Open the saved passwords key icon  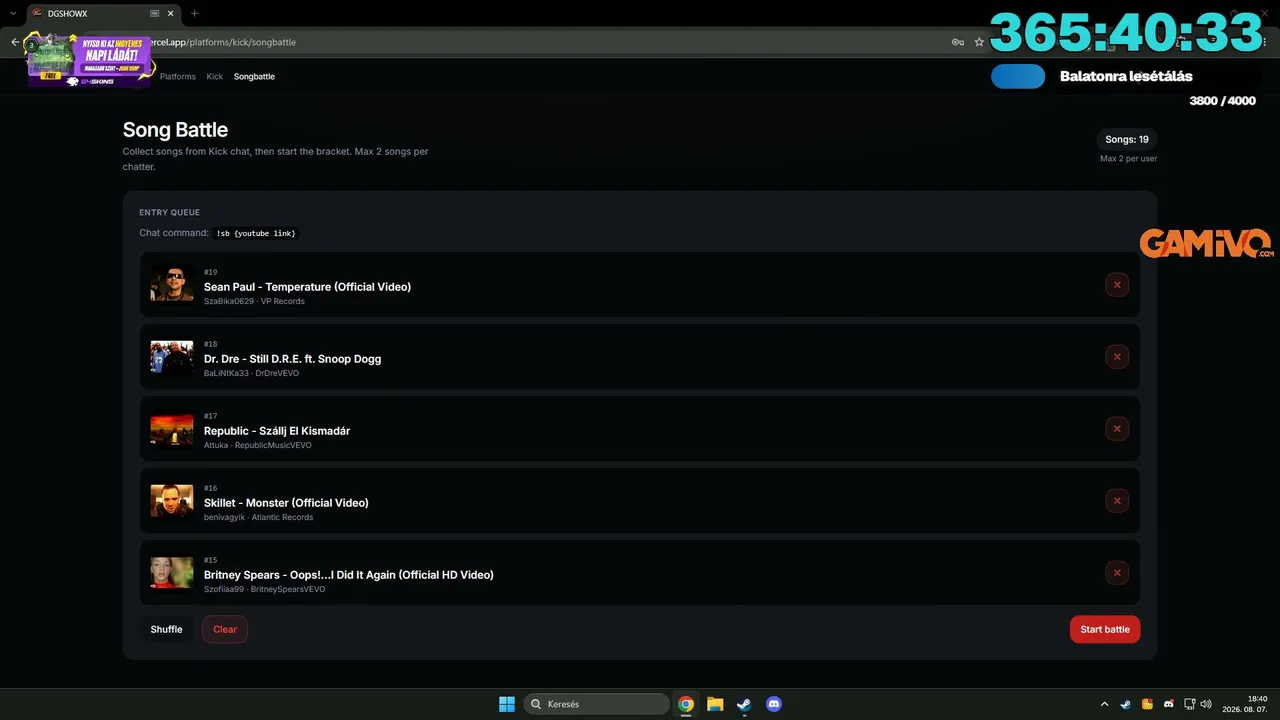[958, 42]
